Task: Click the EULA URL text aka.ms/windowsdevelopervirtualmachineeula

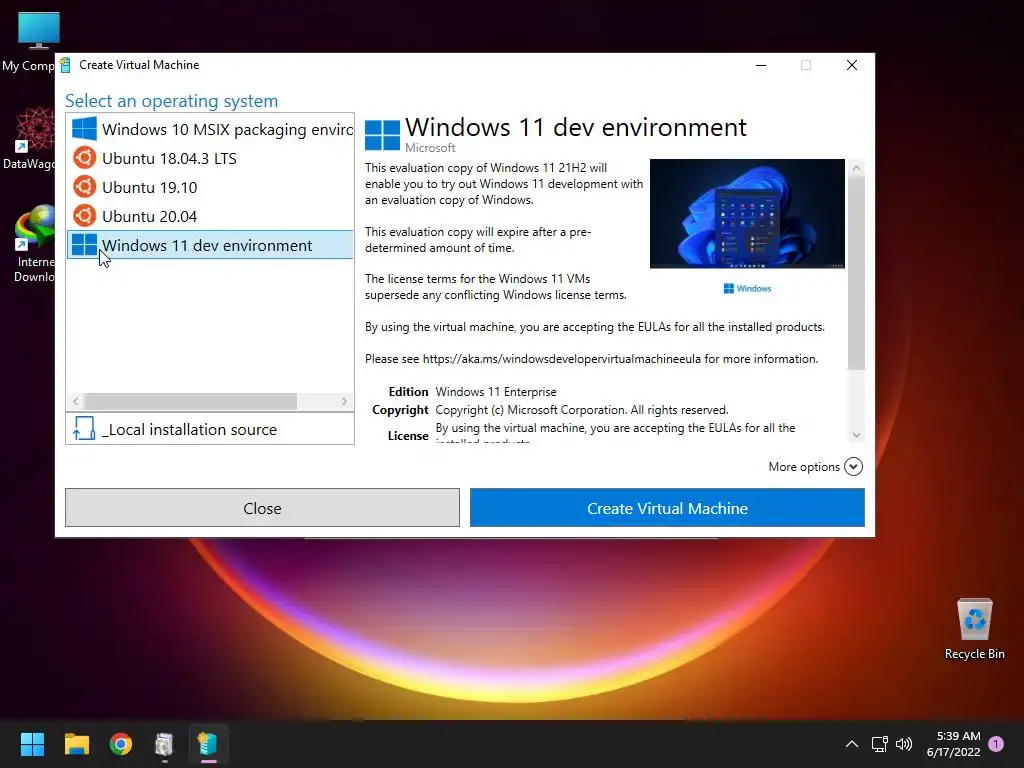Action: 562,359
